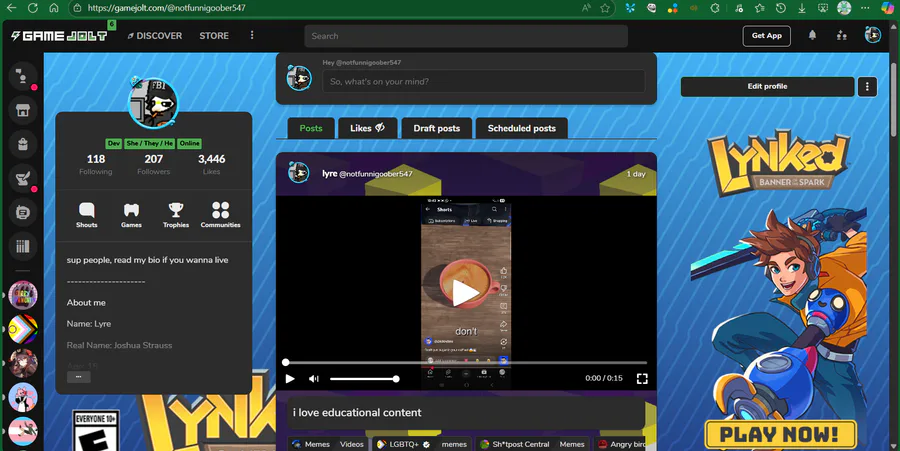Open the library sidebar icon
The height and width of the screenshot is (451, 900).
pyautogui.click(x=22, y=246)
